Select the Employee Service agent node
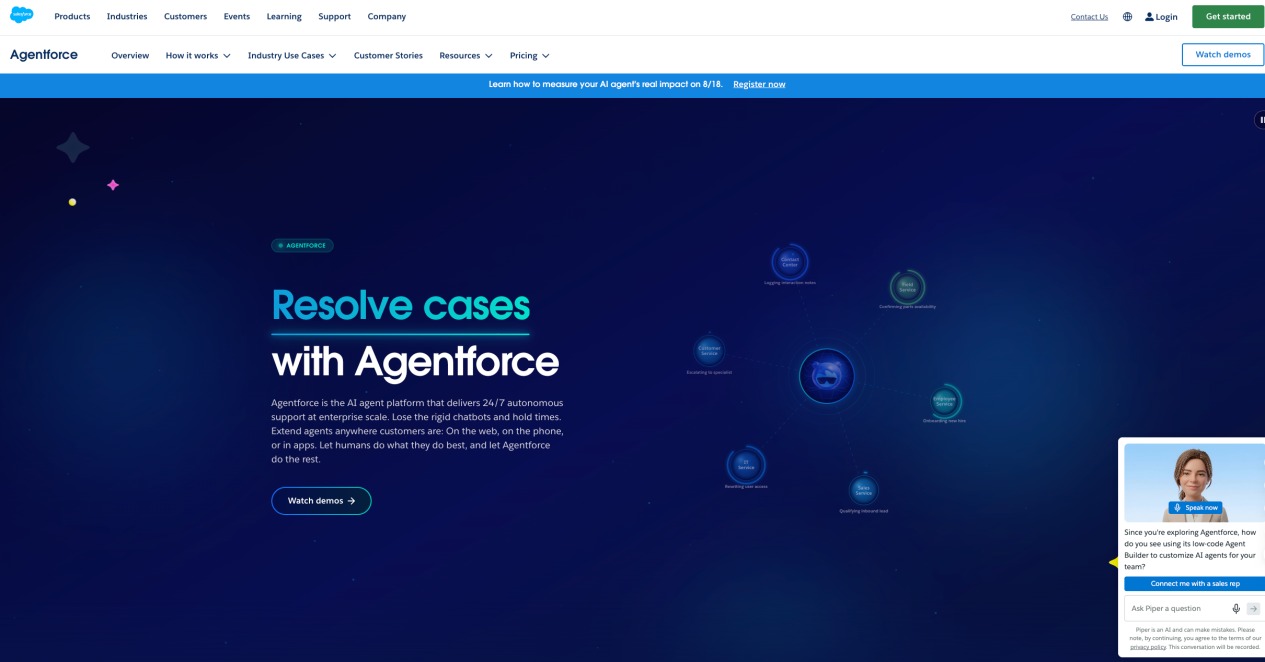 click(944, 401)
